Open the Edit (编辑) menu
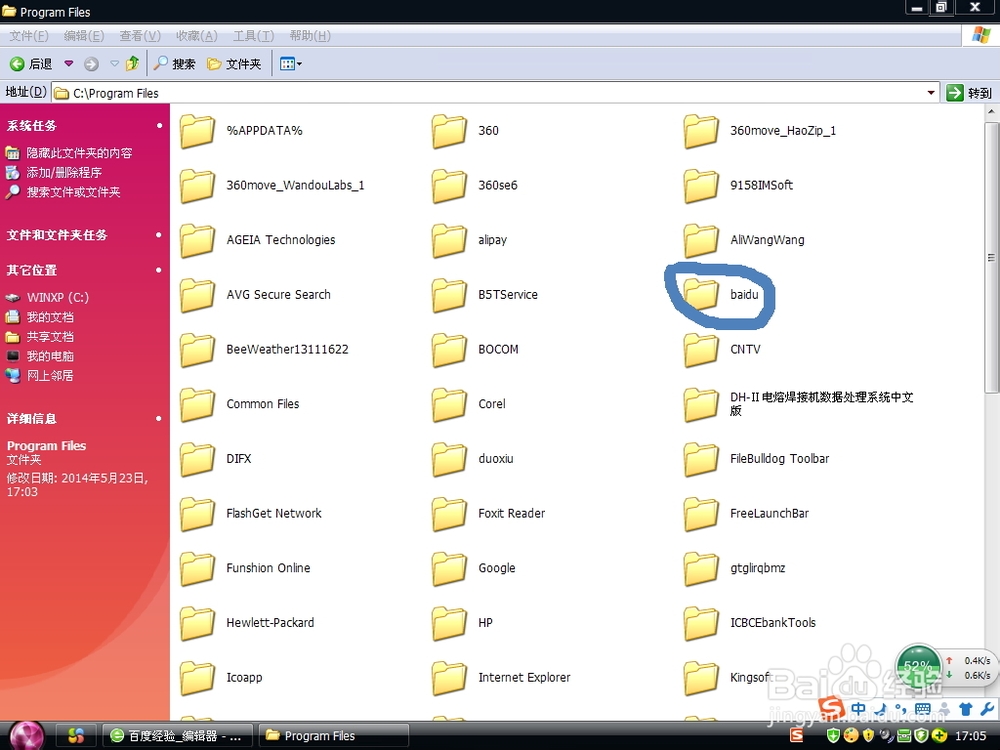 point(84,36)
